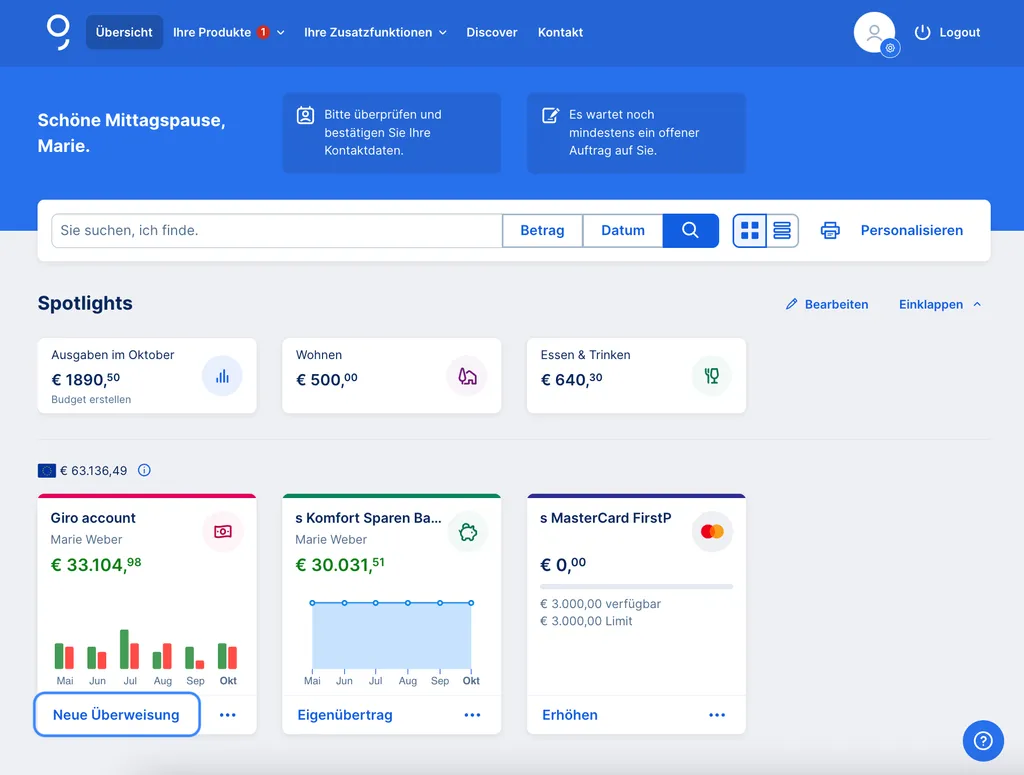Open the help question mark button
This screenshot has width=1024, height=775.
pos(982,740)
